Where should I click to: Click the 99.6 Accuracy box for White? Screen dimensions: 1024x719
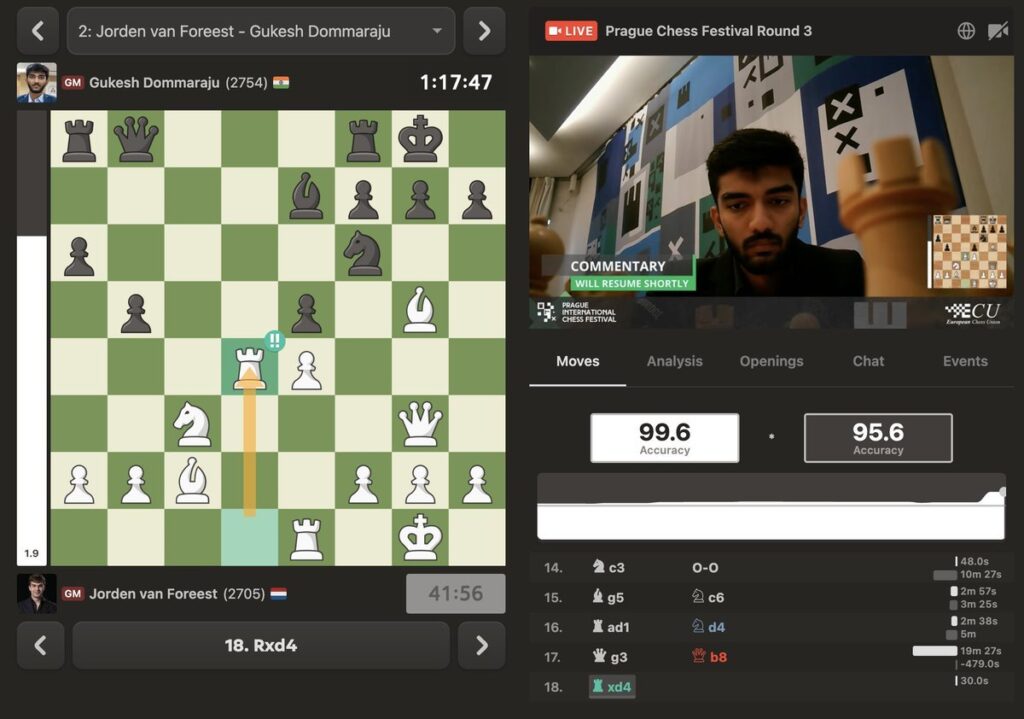click(x=664, y=438)
